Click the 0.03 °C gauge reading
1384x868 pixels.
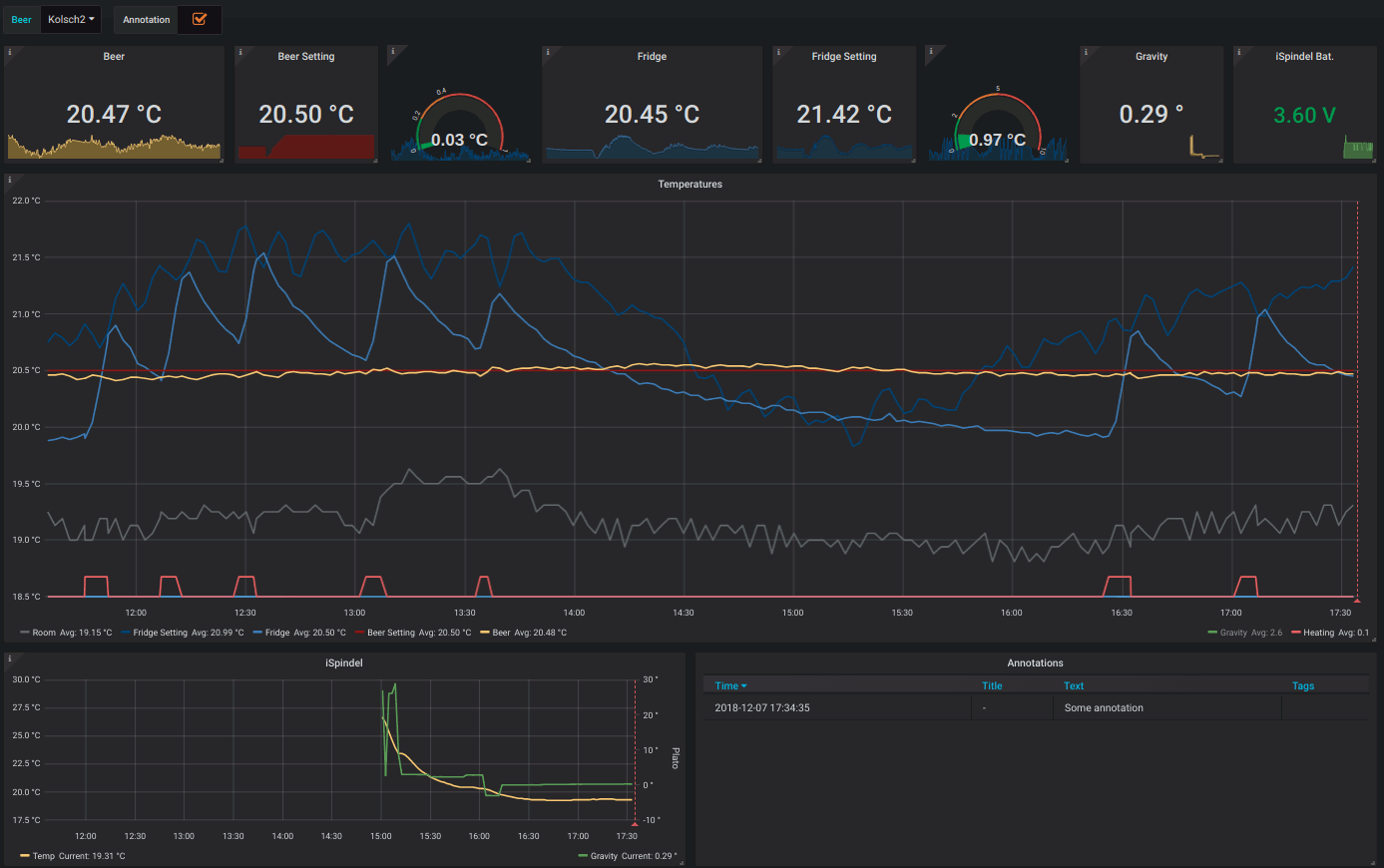tap(459, 141)
